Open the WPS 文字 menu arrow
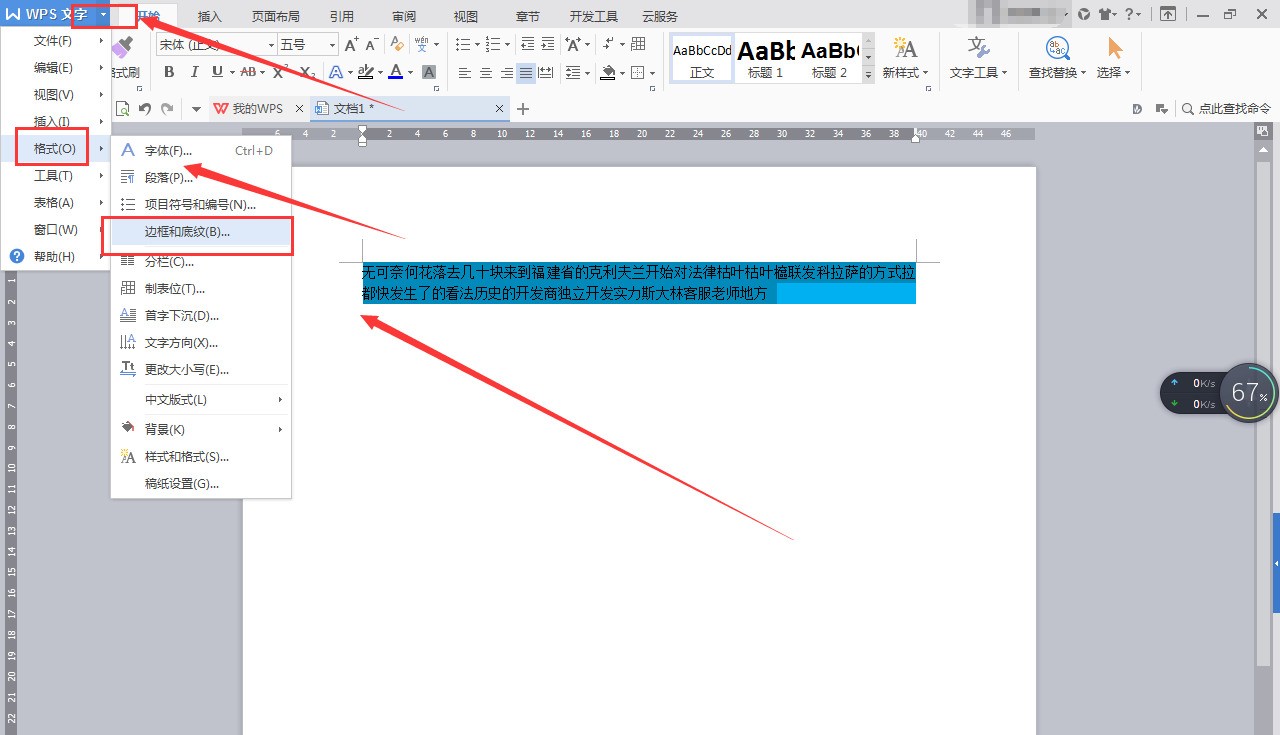Image resolution: width=1280 pixels, height=735 pixels. (x=103, y=15)
